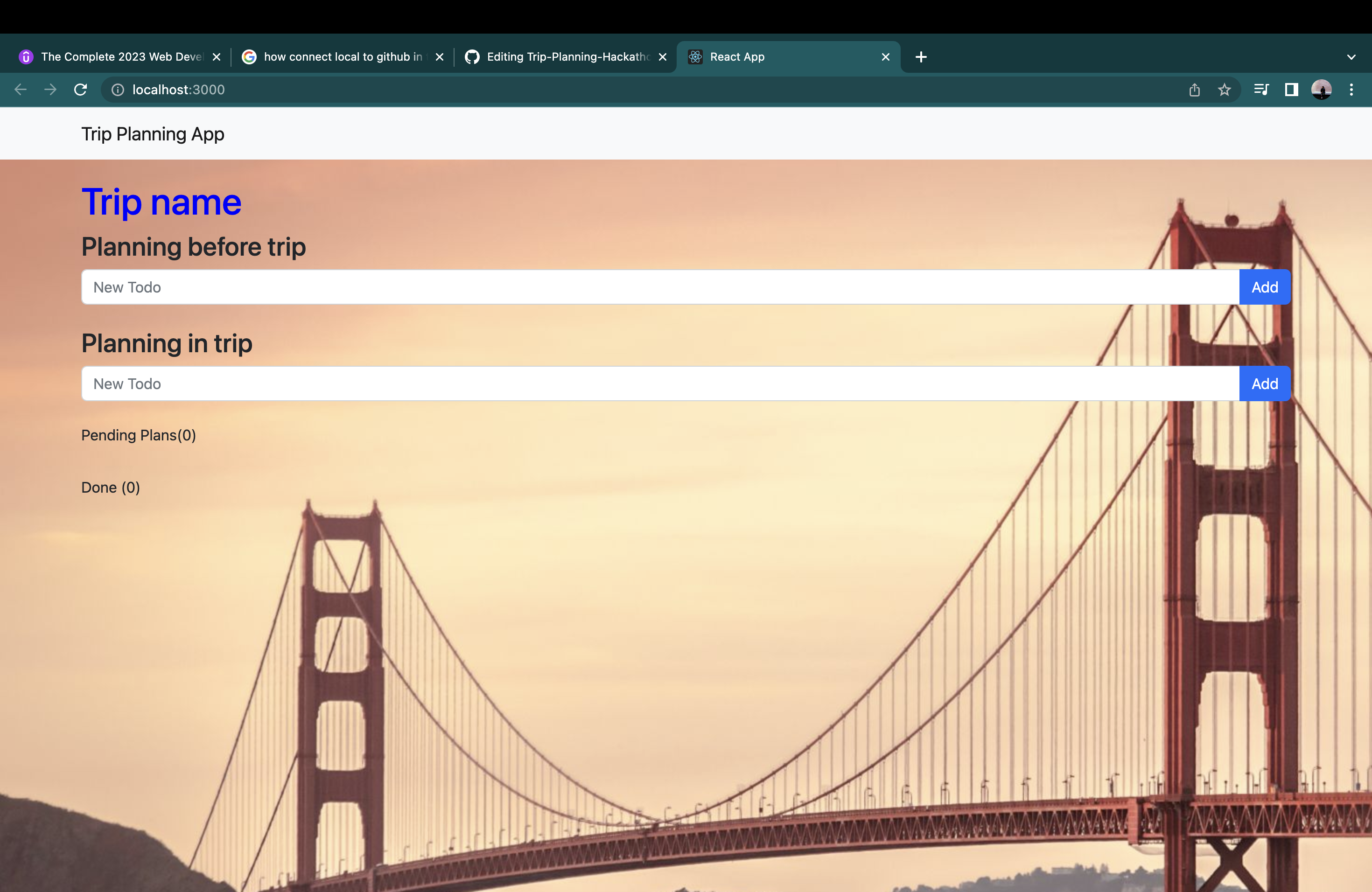Open the media control icon
Screen dimensions: 1372x892
coord(1261,89)
